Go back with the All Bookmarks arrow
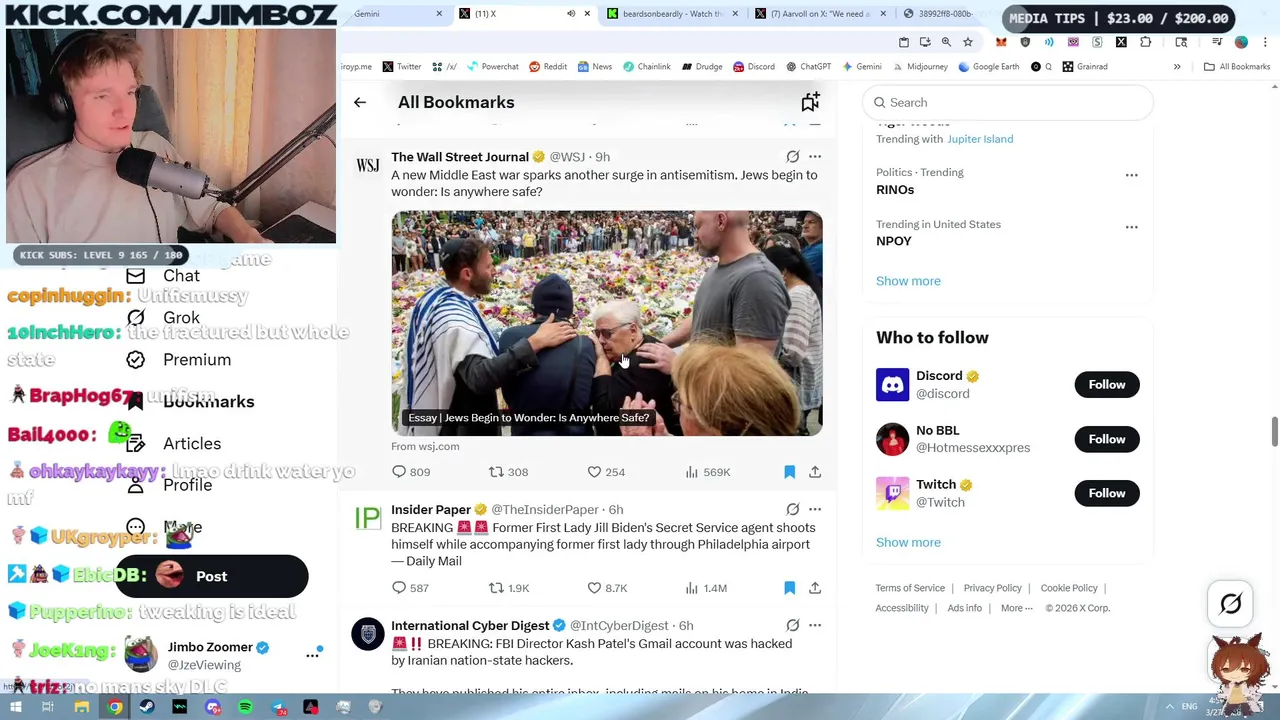This screenshot has height=720, width=1280. click(x=360, y=102)
